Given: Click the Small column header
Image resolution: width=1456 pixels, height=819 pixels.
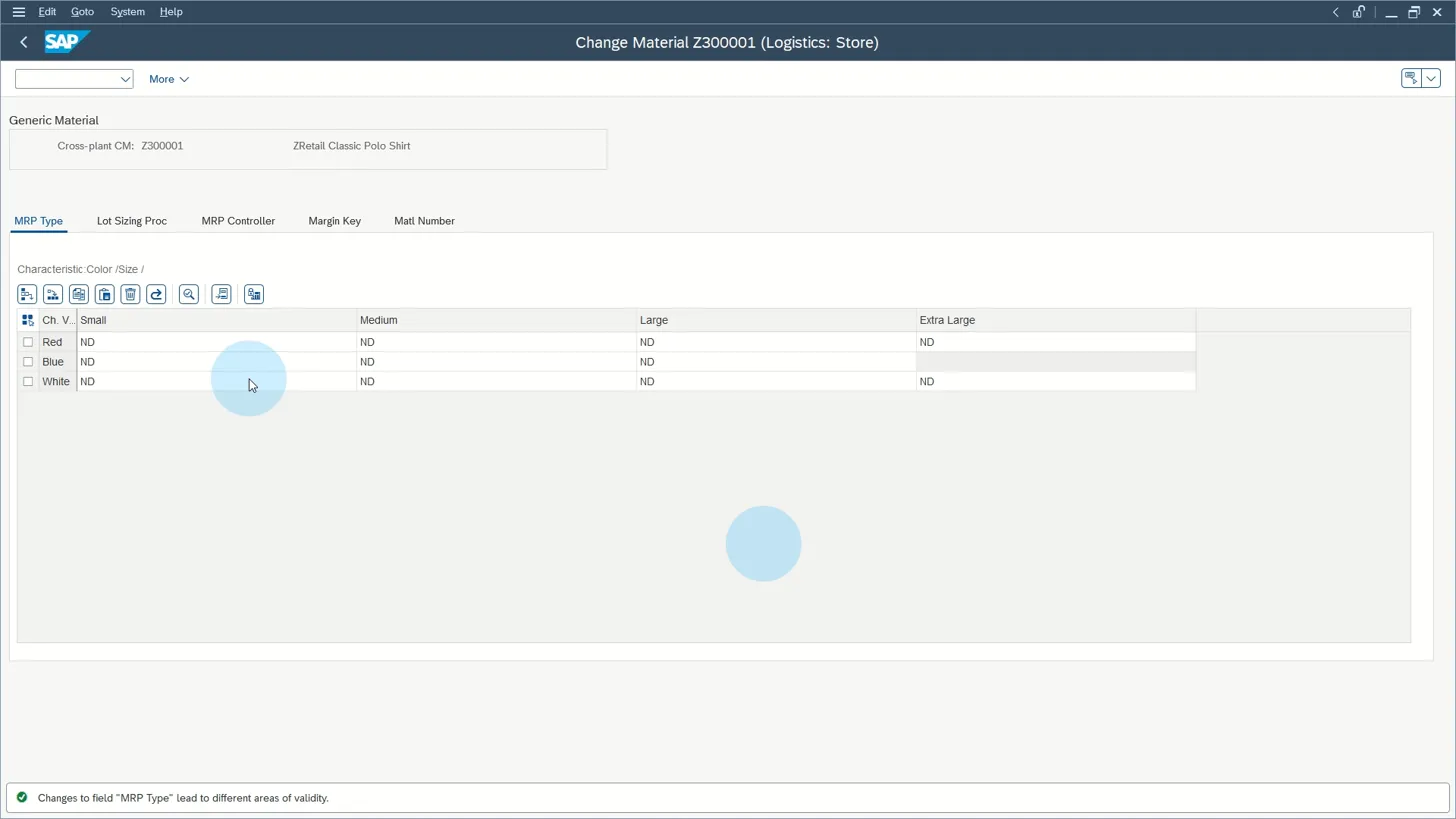Looking at the screenshot, I should click(x=217, y=320).
